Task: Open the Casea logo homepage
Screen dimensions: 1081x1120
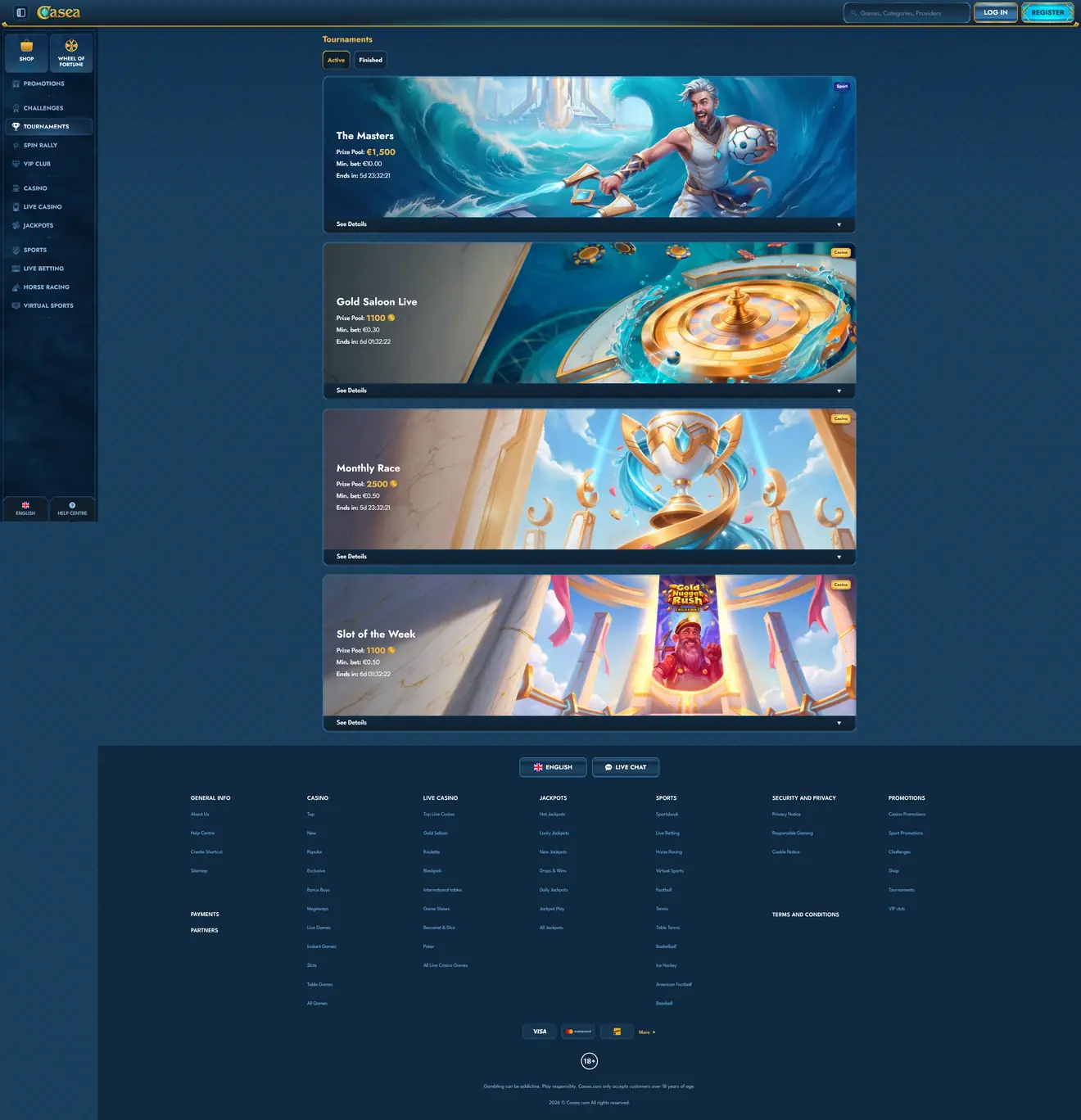Action: click(59, 12)
